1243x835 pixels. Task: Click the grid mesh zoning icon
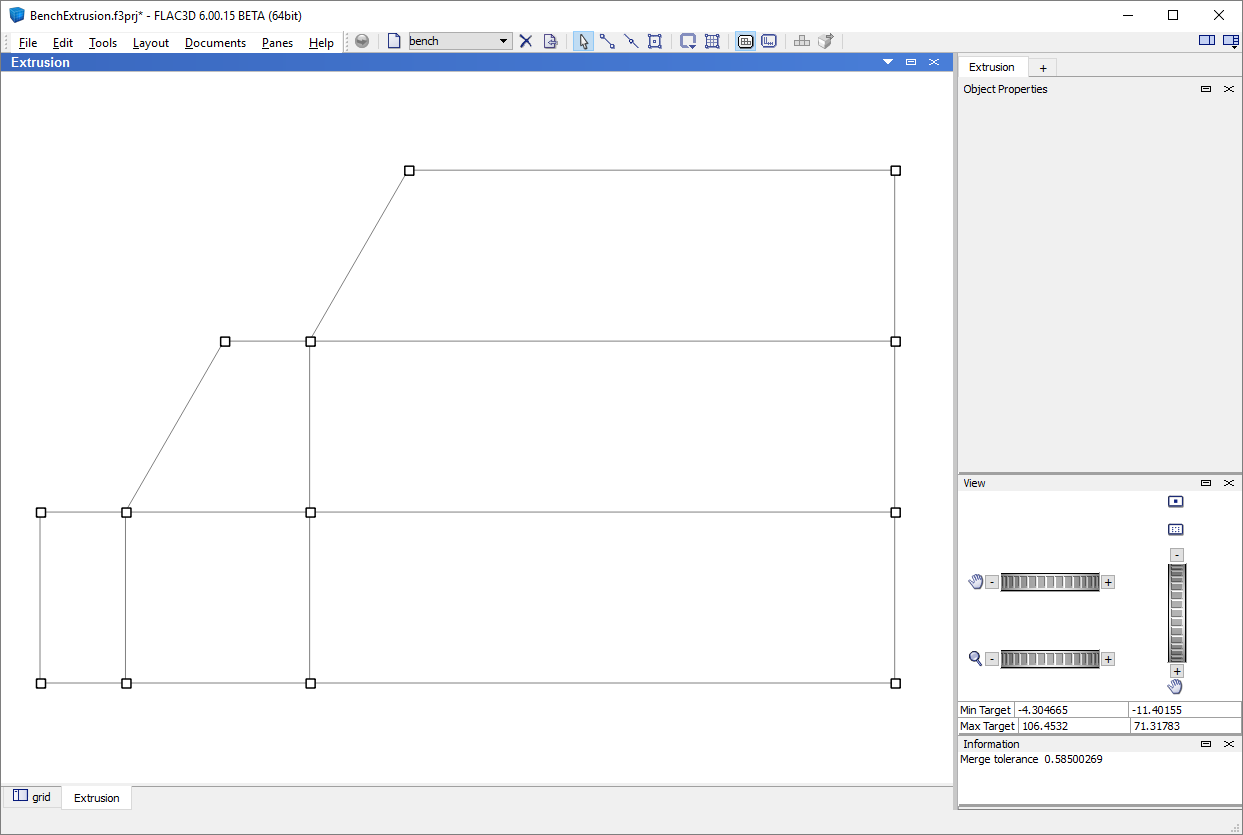coord(712,41)
